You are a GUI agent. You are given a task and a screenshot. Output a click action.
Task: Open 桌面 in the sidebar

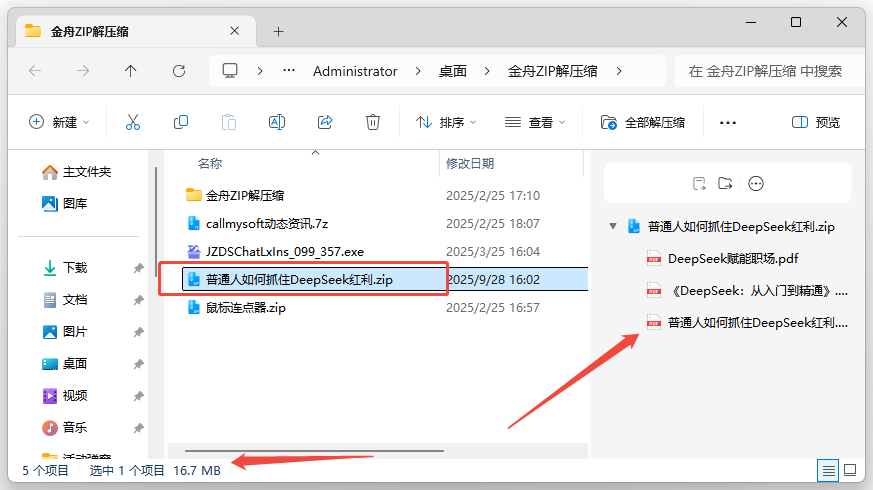pyautogui.click(x=65, y=364)
